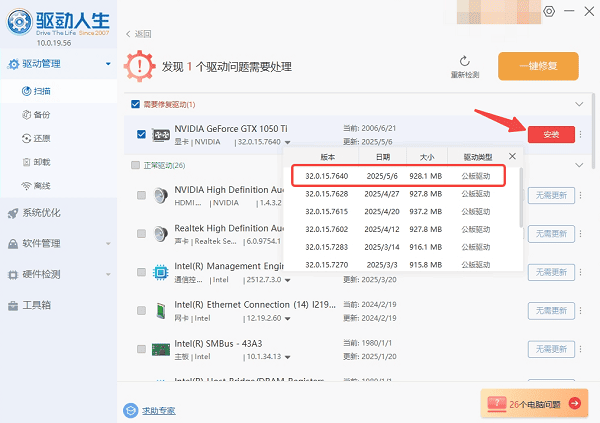Open 硬件检测 in the sidebar
The image size is (600, 423).
coord(59,274)
